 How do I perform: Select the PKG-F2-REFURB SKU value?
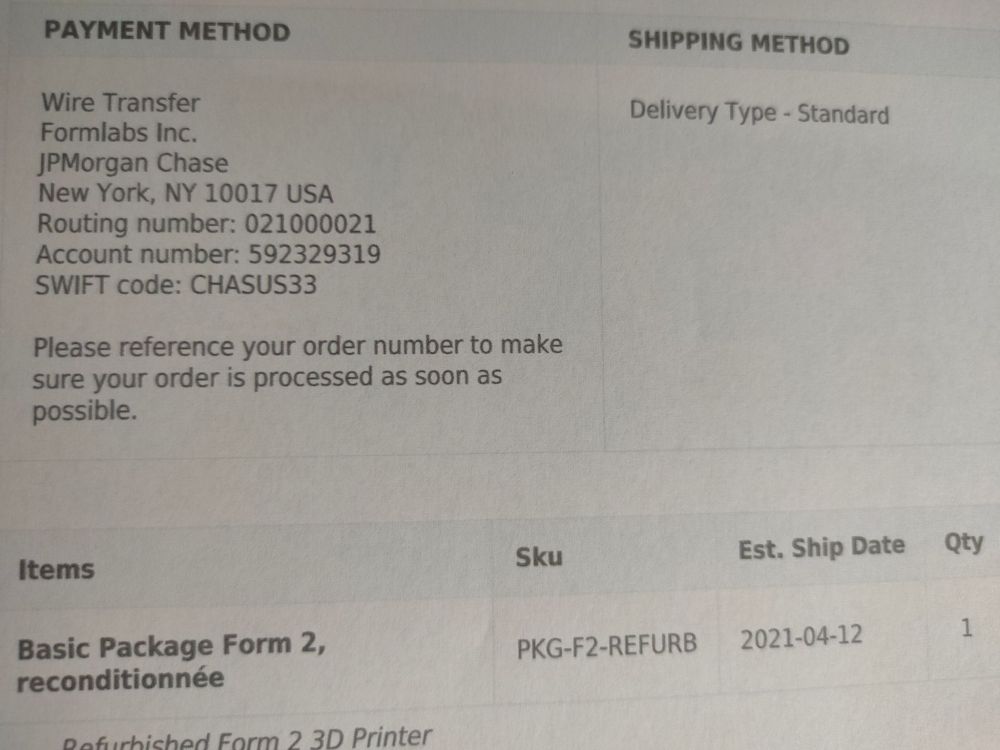click(x=606, y=645)
